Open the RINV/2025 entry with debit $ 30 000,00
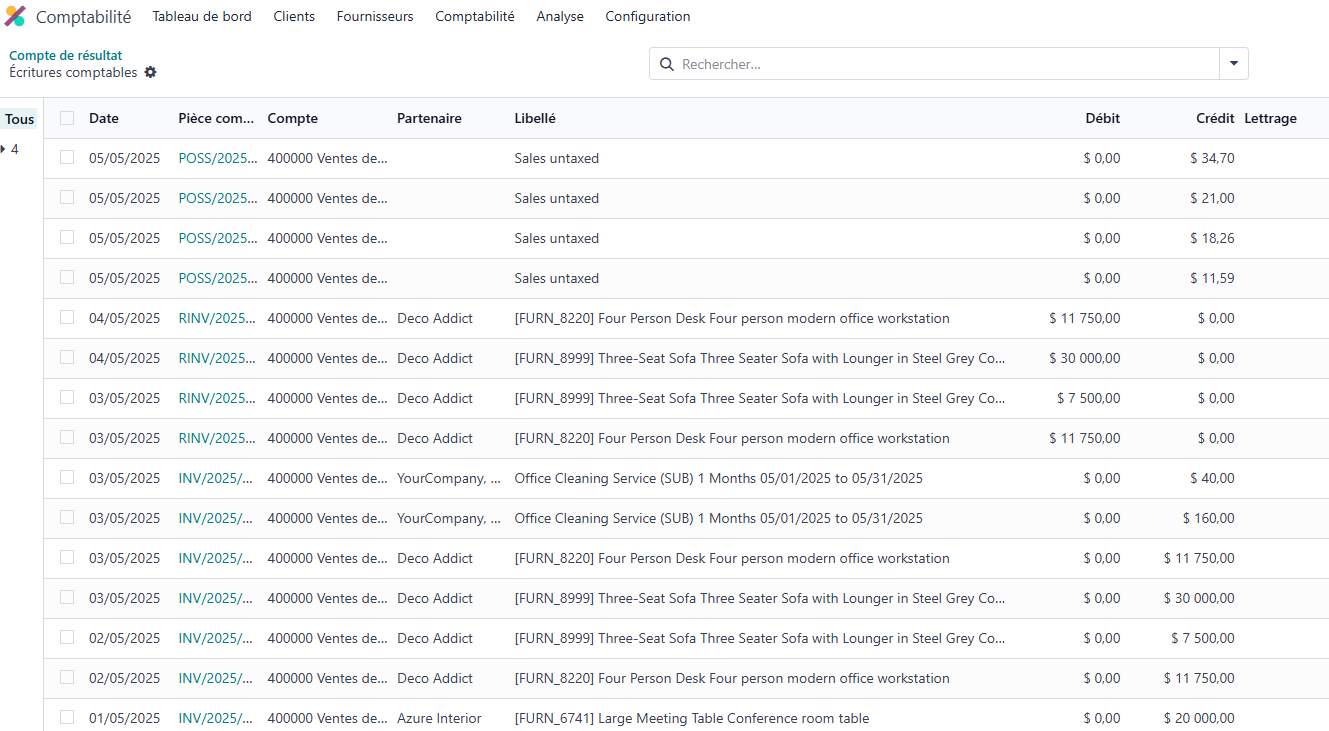 click(217, 358)
